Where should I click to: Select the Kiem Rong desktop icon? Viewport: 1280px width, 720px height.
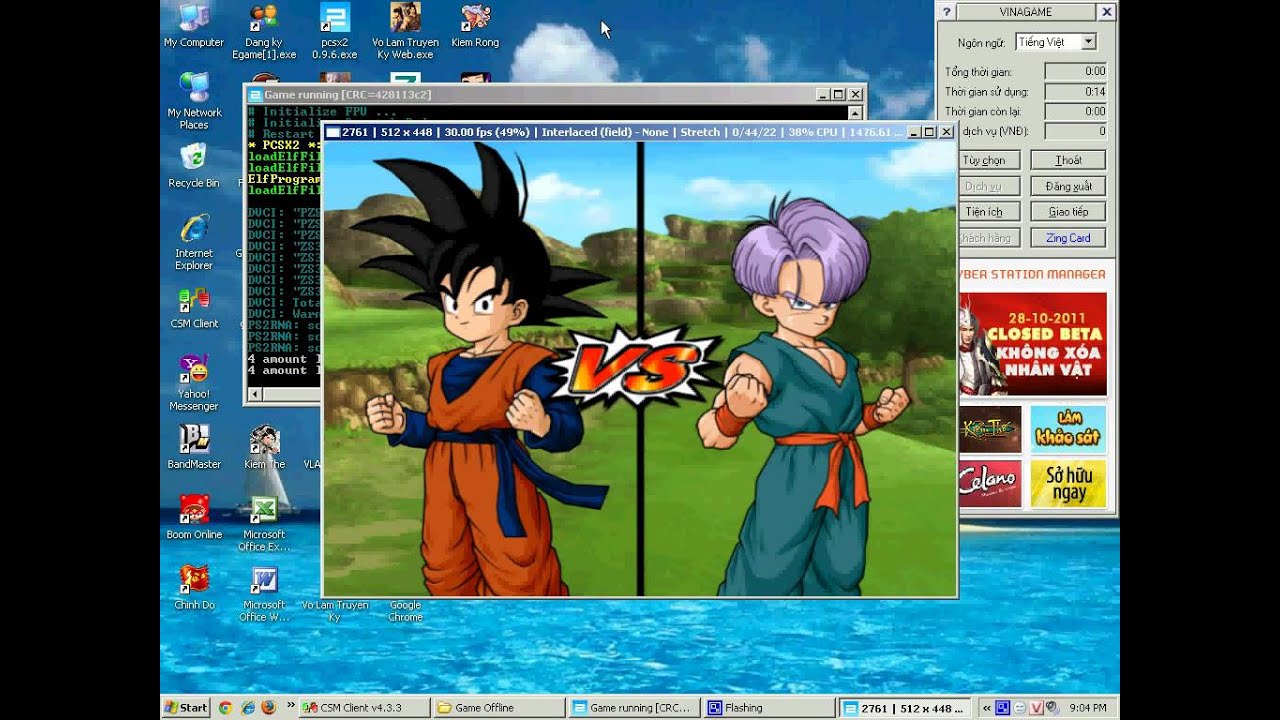pyautogui.click(x=475, y=25)
